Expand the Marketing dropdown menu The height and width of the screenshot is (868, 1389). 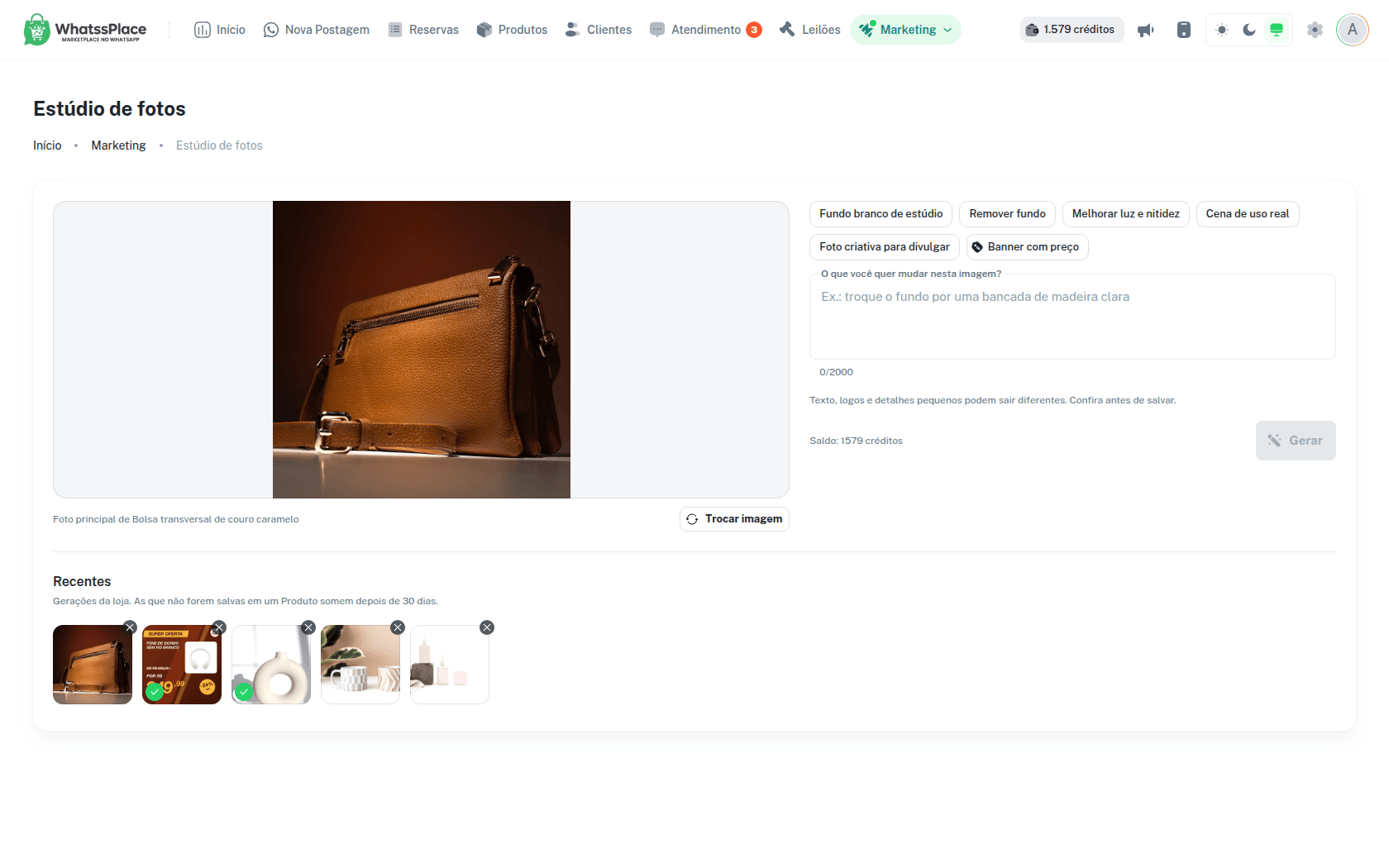(x=905, y=30)
